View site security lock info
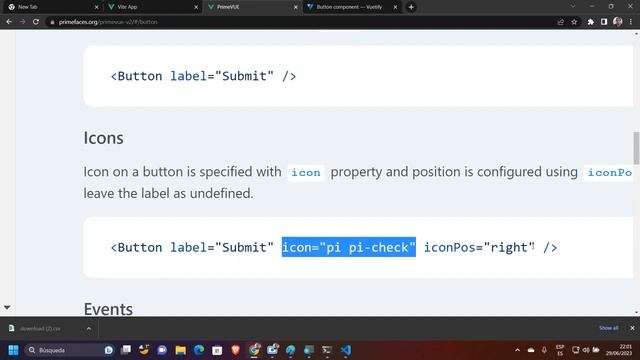 coord(52,22)
